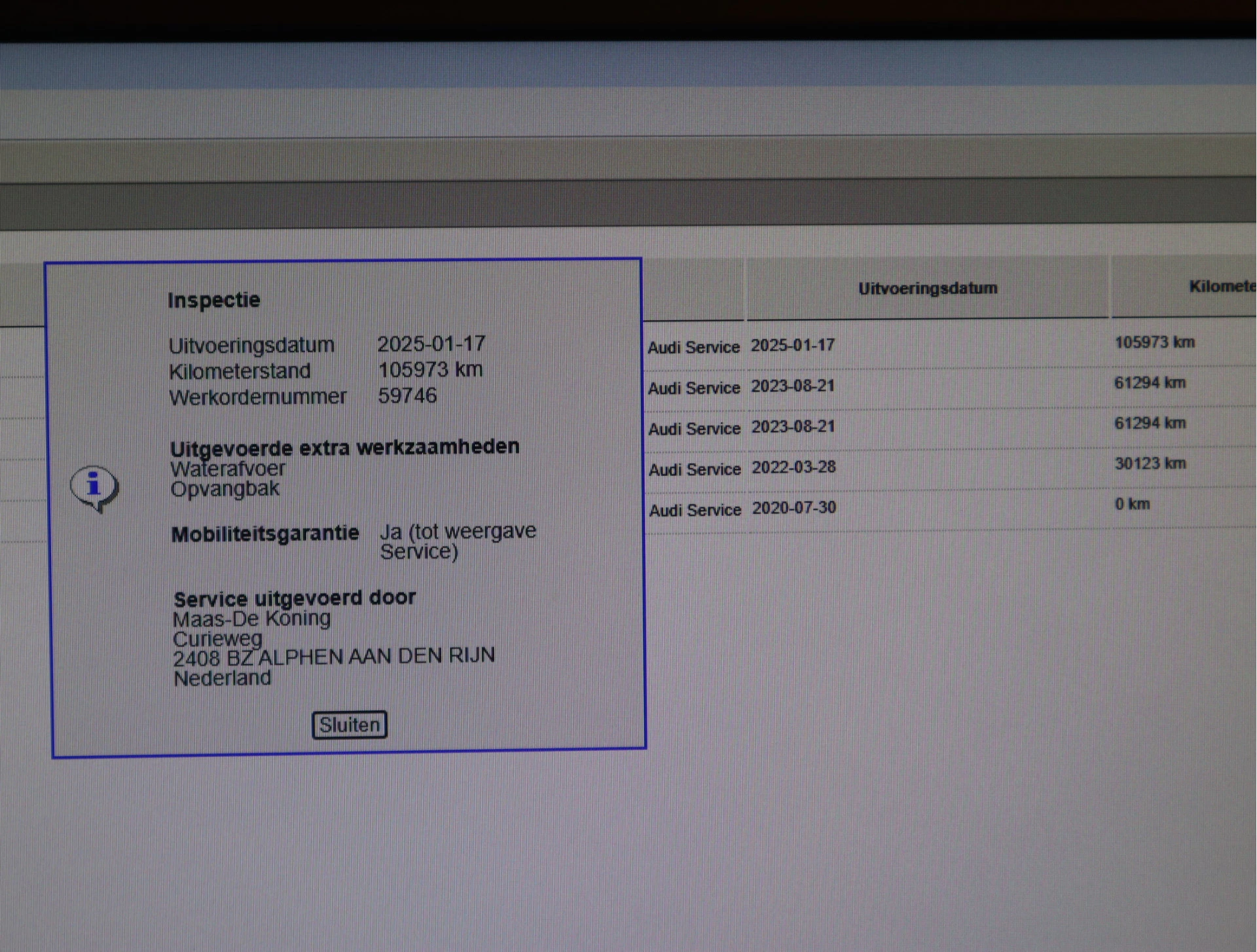Click the Mobiliteitsgarantie label
This screenshot has height=952, width=1257.
pyautogui.click(x=265, y=534)
